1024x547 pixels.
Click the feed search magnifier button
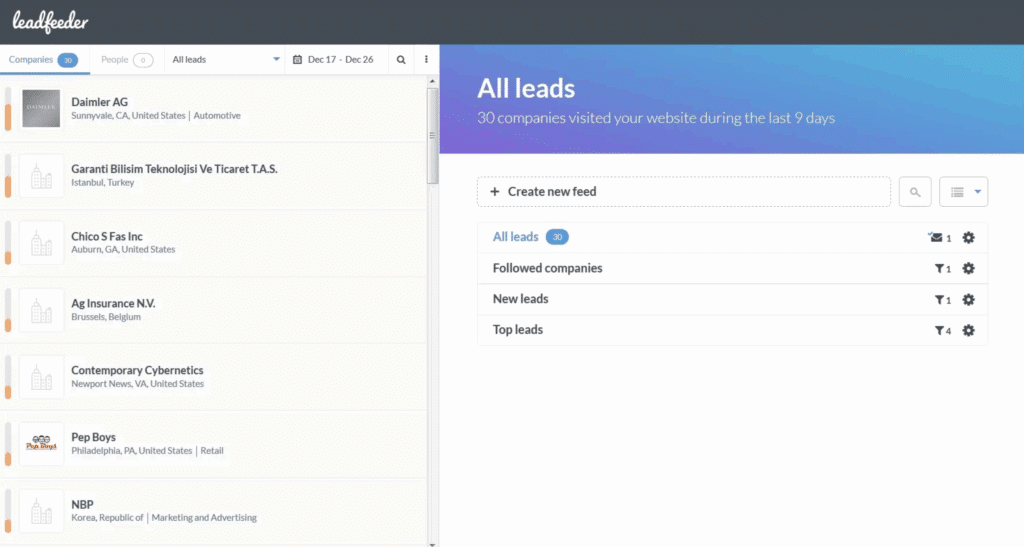pos(915,192)
